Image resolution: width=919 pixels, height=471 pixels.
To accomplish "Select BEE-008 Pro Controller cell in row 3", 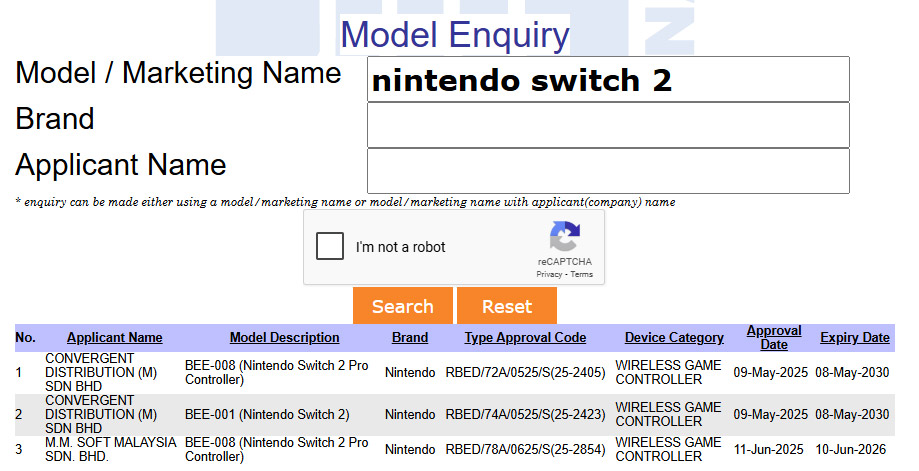I will click(x=277, y=449).
